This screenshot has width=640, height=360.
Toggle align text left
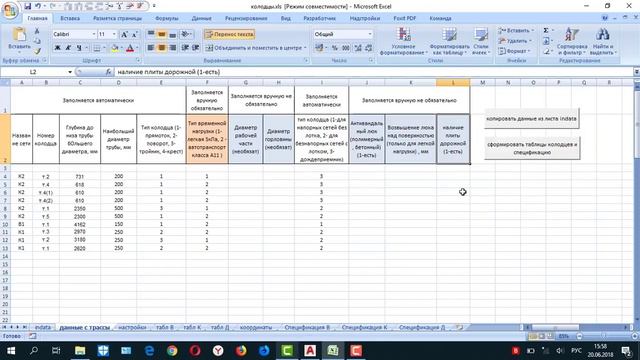tap(151, 48)
